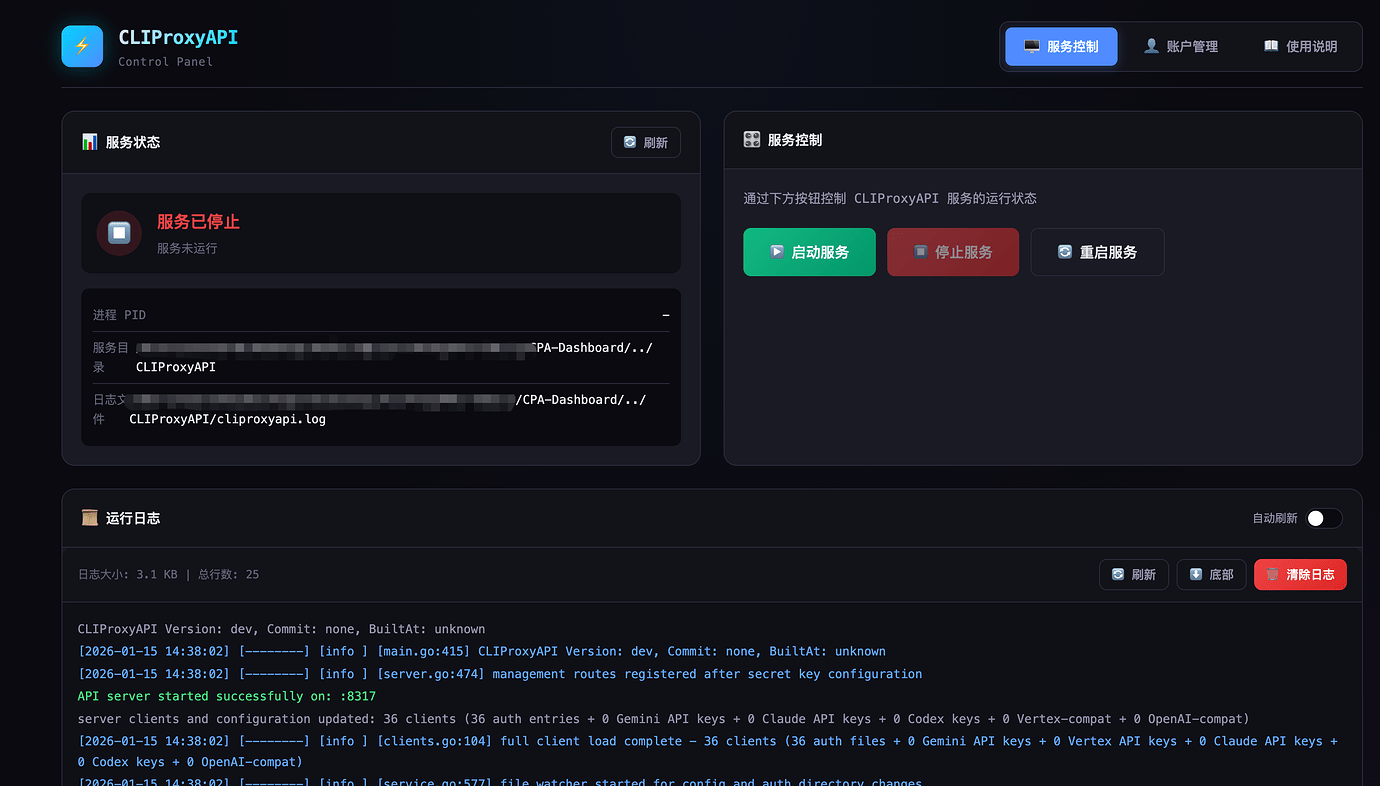The height and width of the screenshot is (786, 1380).
Task: Click the red stopped-status square icon
Action: click(x=119, y=233)
